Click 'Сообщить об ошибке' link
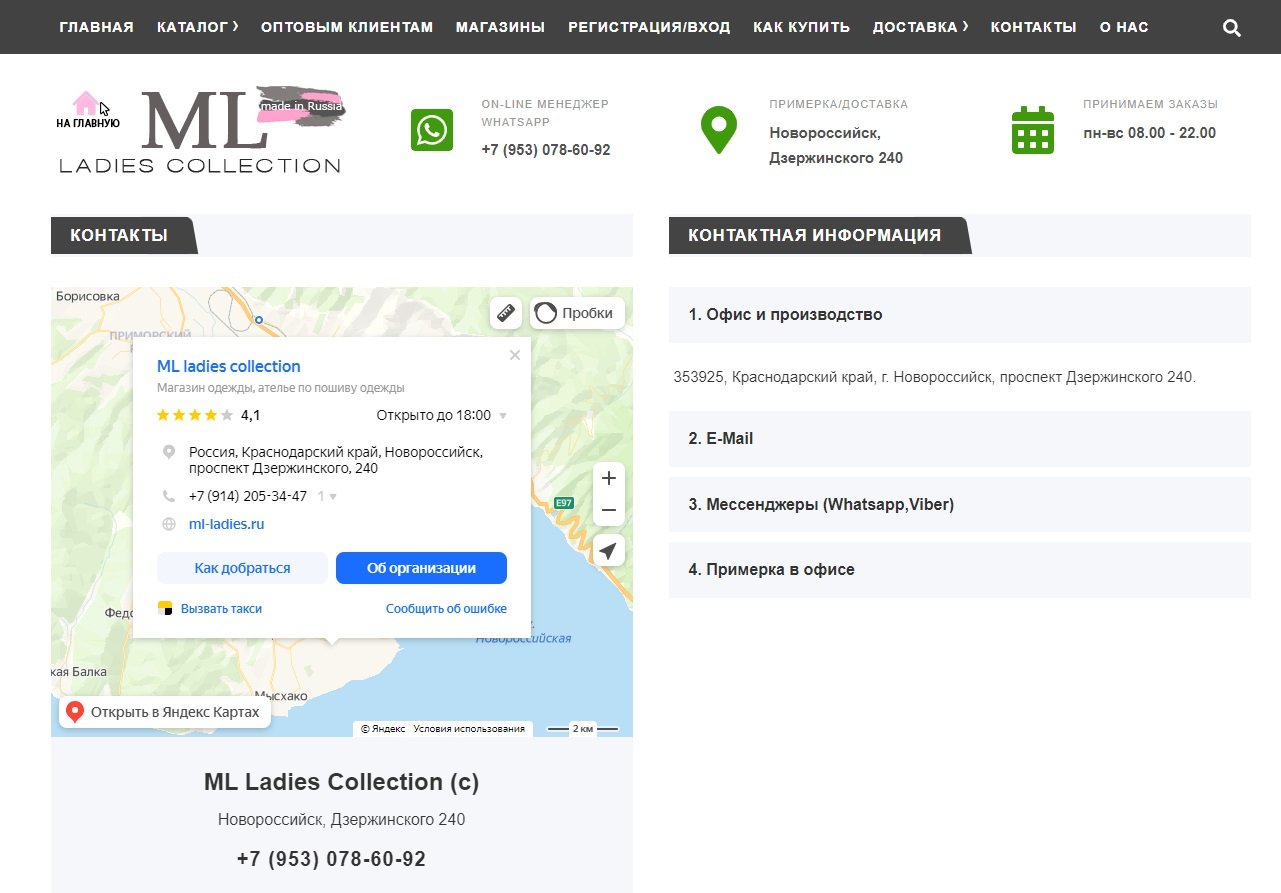 [x=446, y=609]
